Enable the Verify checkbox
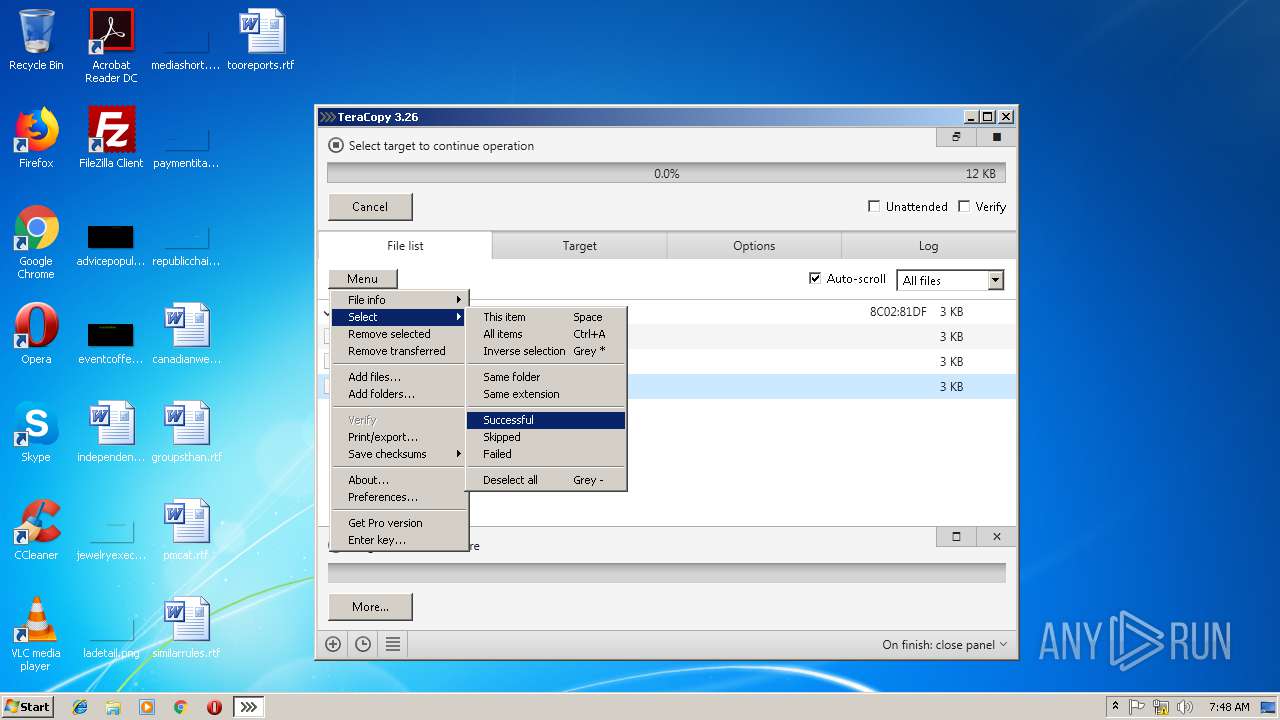The height and width of the screenshot is (720, 1280). click(x=964, y=206)
